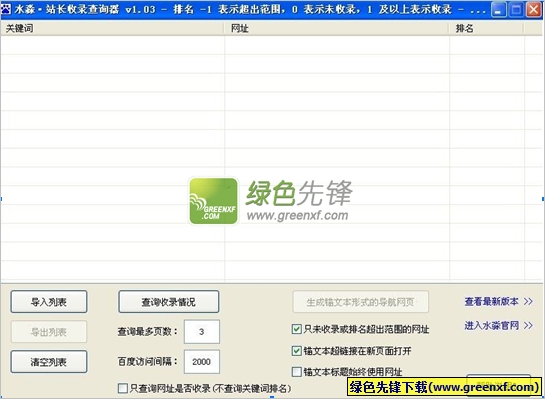Sort by the 关键词 column header
The width and height of the screenshot is (545, 399).
click(x=112, y=28)
